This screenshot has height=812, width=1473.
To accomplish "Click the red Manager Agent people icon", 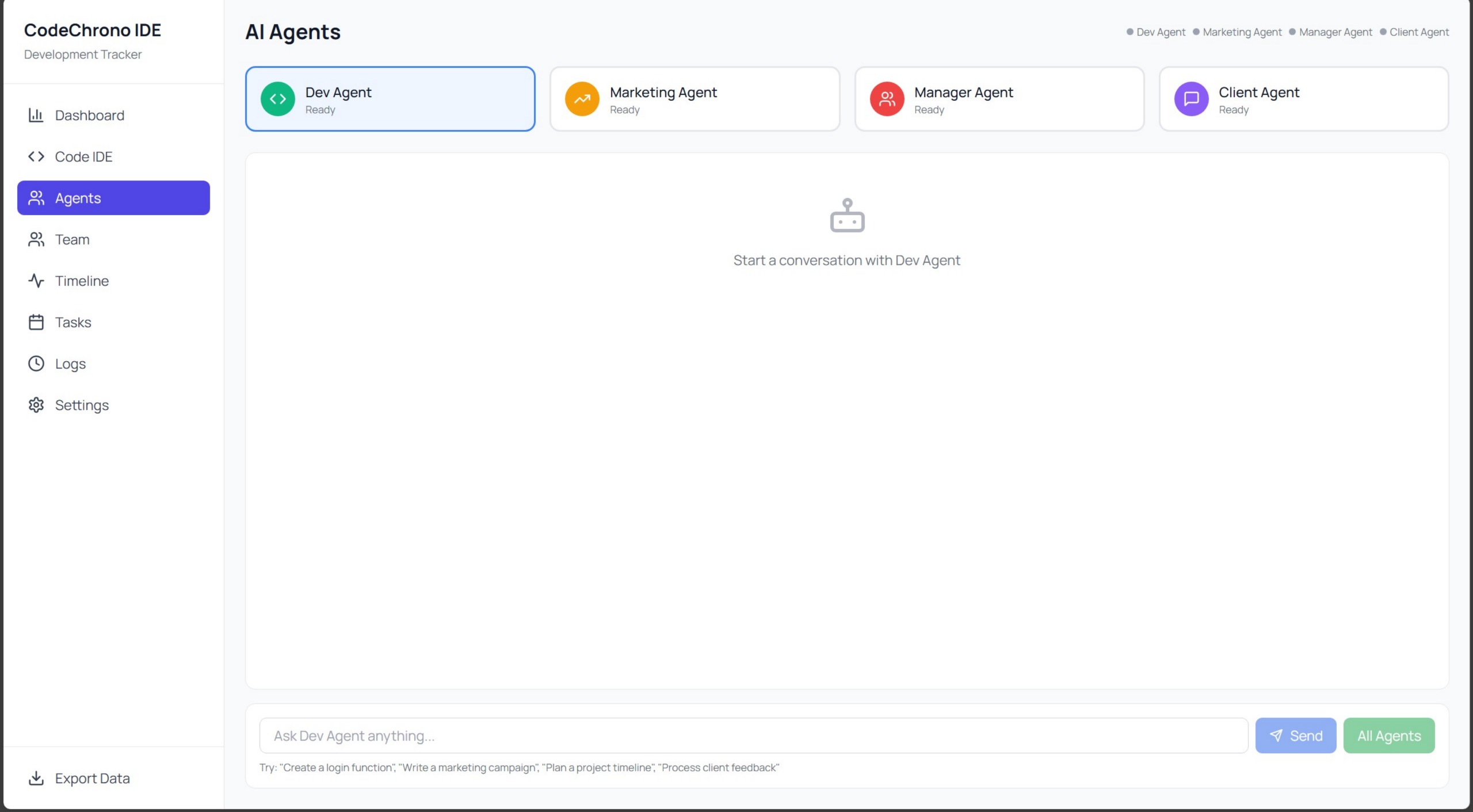I will (x=887, y=99).
